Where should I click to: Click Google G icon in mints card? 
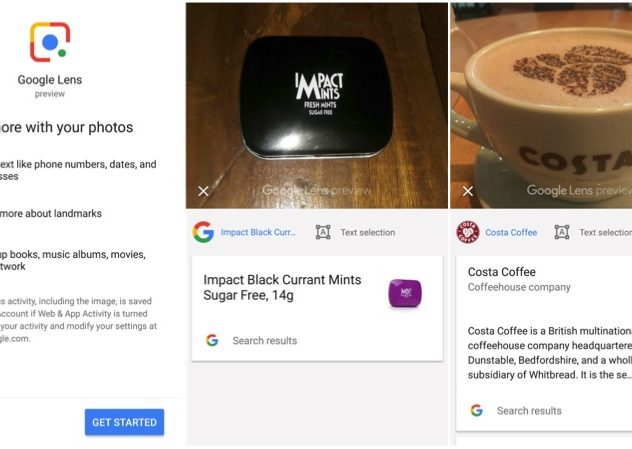coord(212,341)
